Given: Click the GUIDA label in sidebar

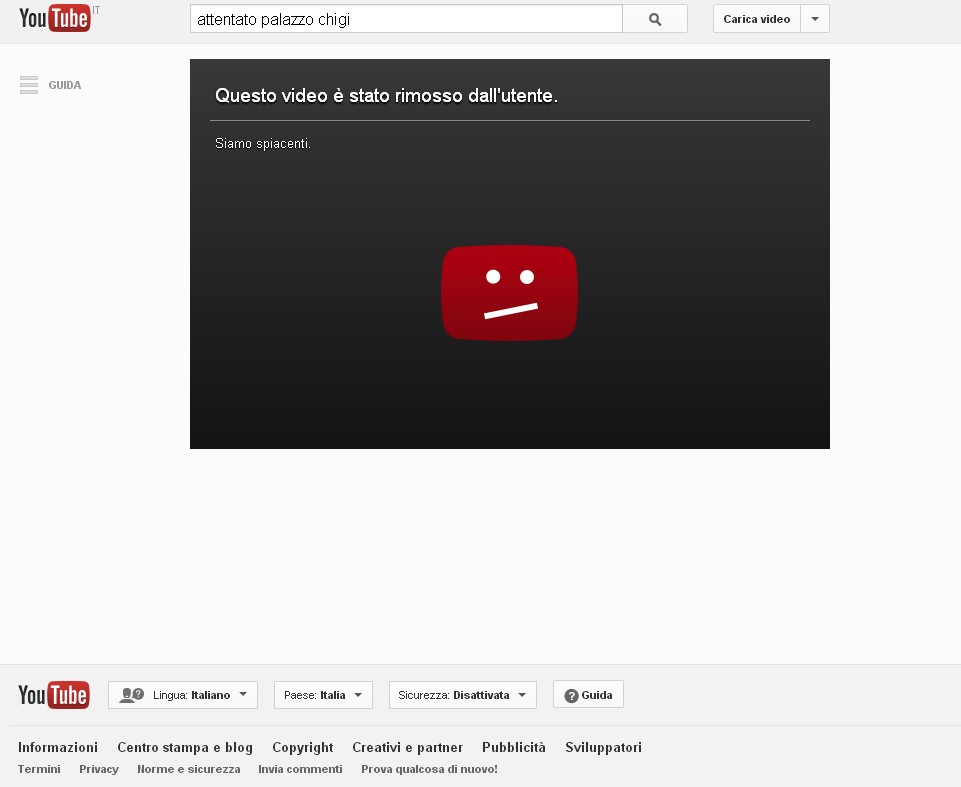Looking at the screenshot, I should tap(65, 85).
